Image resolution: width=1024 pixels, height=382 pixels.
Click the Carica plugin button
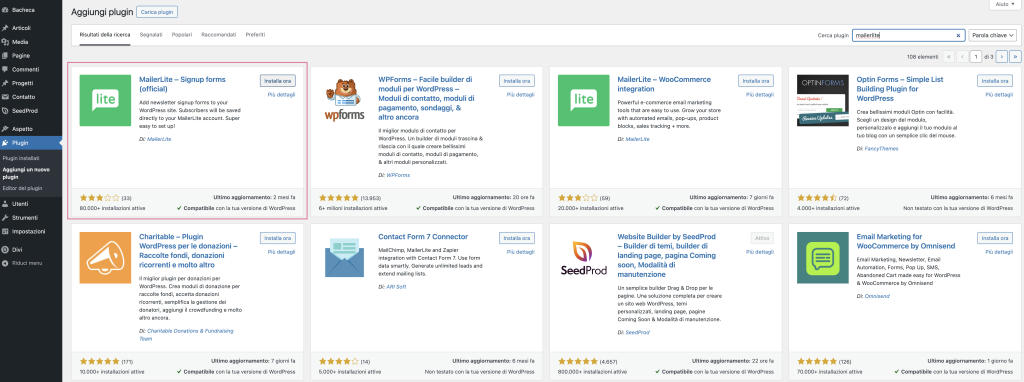click(x=157, y=12)
